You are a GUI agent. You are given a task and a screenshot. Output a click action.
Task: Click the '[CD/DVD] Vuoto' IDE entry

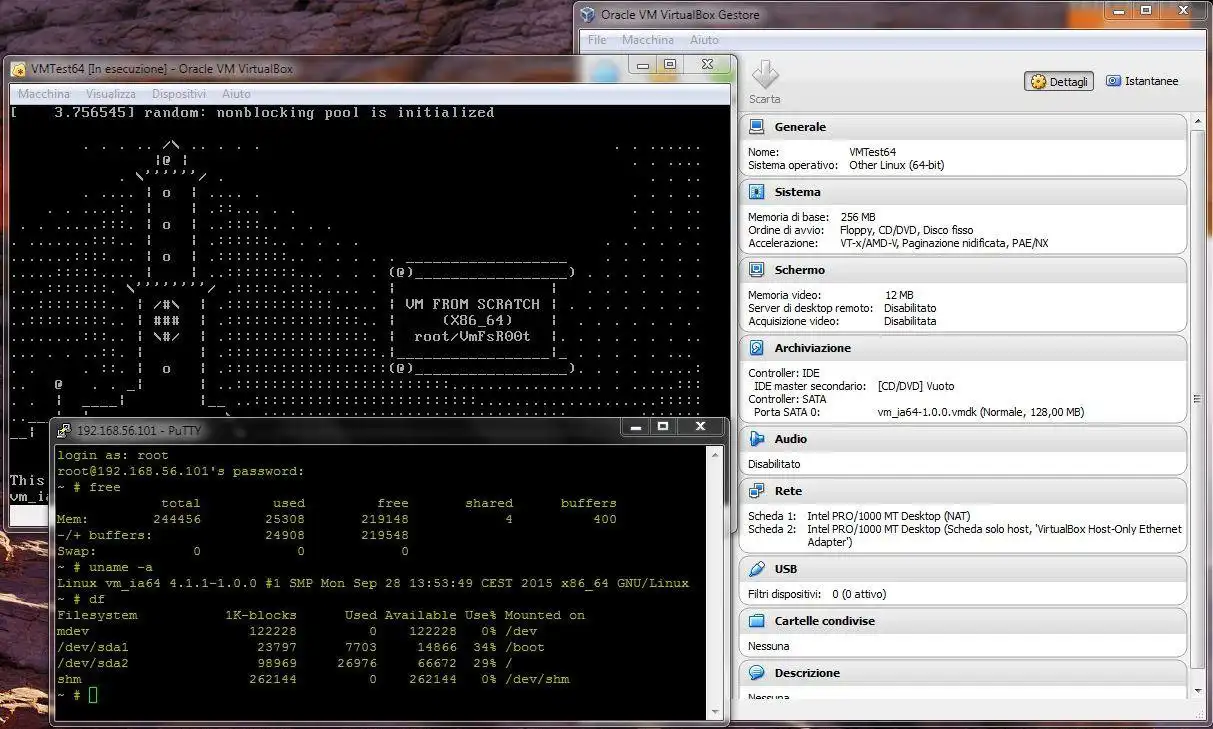click(x=916, y=386)
